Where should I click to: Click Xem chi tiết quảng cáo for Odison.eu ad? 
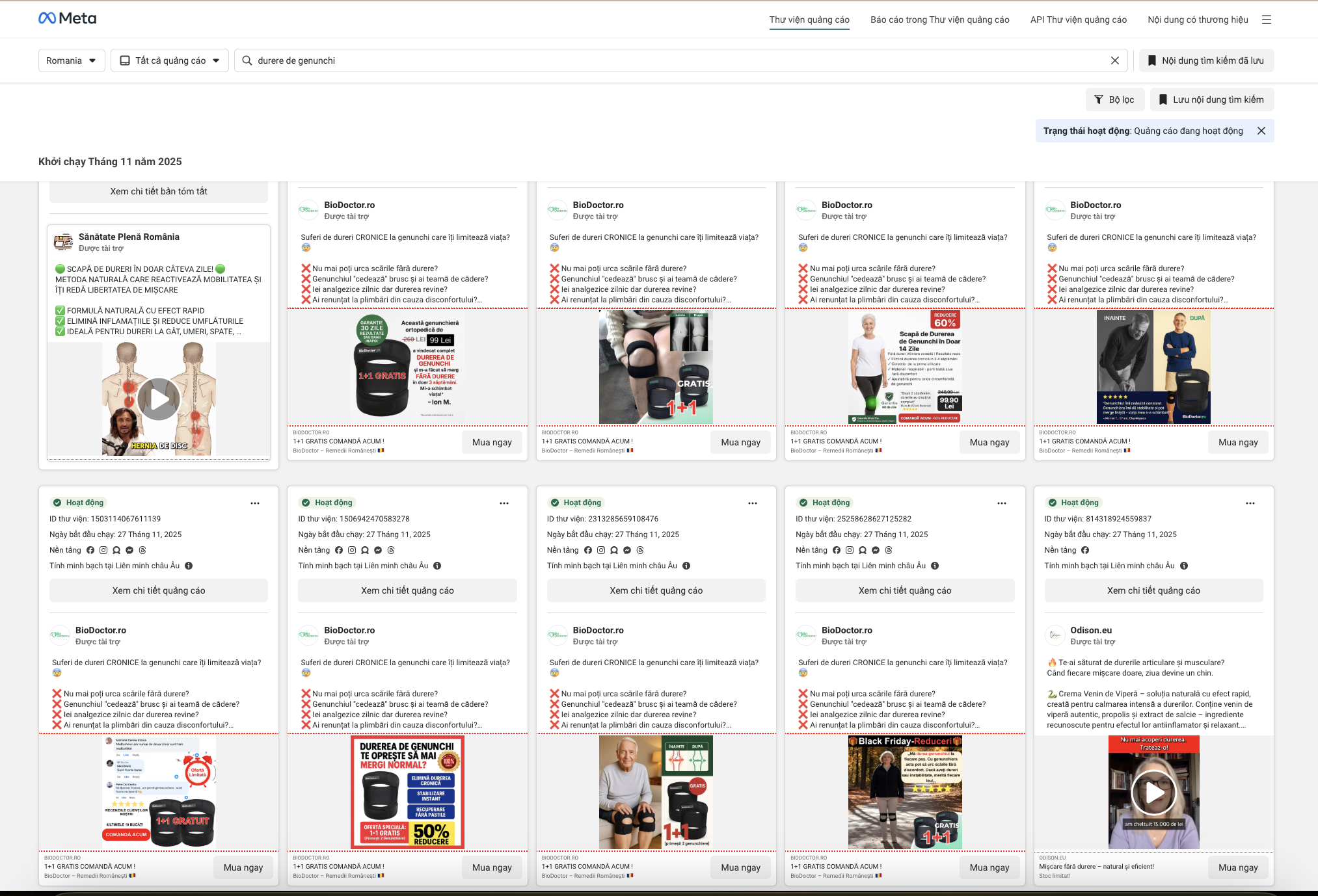(x=1153, y=590)
